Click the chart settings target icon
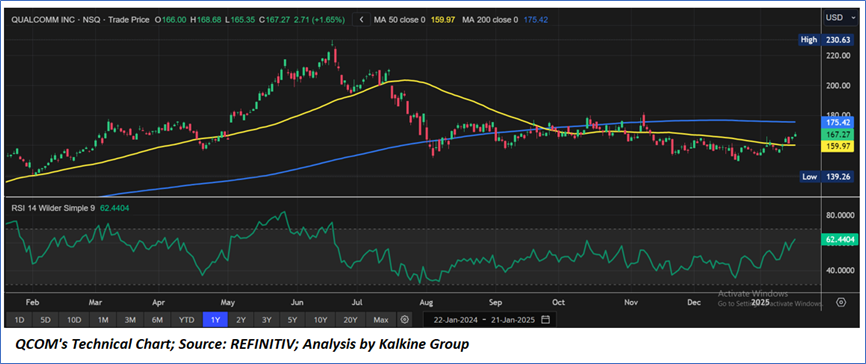Viewport: 866px width, 364px height. point(841,302)
